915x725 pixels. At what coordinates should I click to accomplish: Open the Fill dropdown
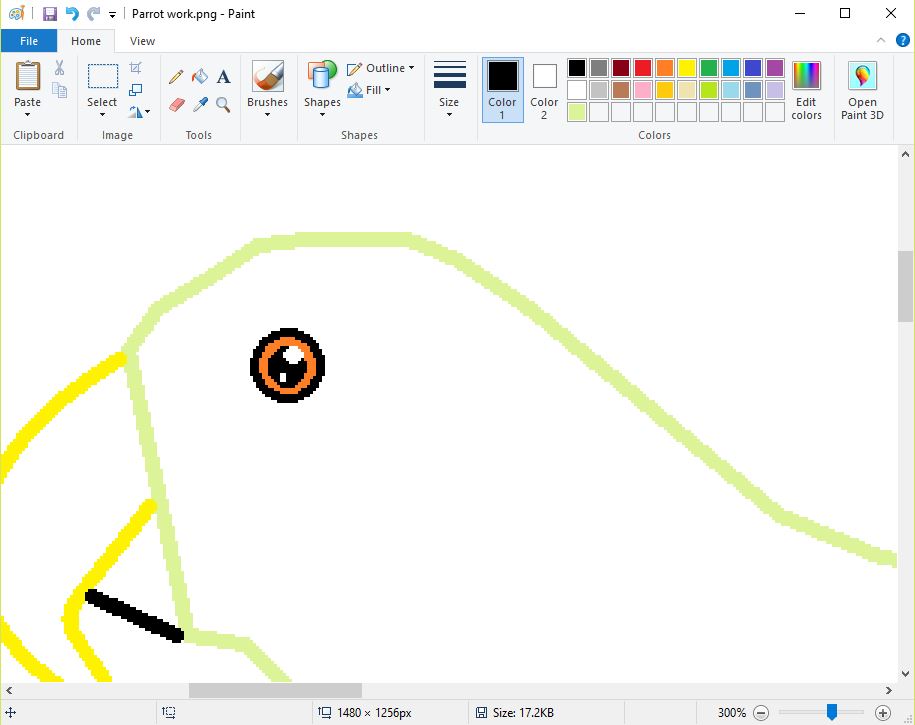click(369, 90)
